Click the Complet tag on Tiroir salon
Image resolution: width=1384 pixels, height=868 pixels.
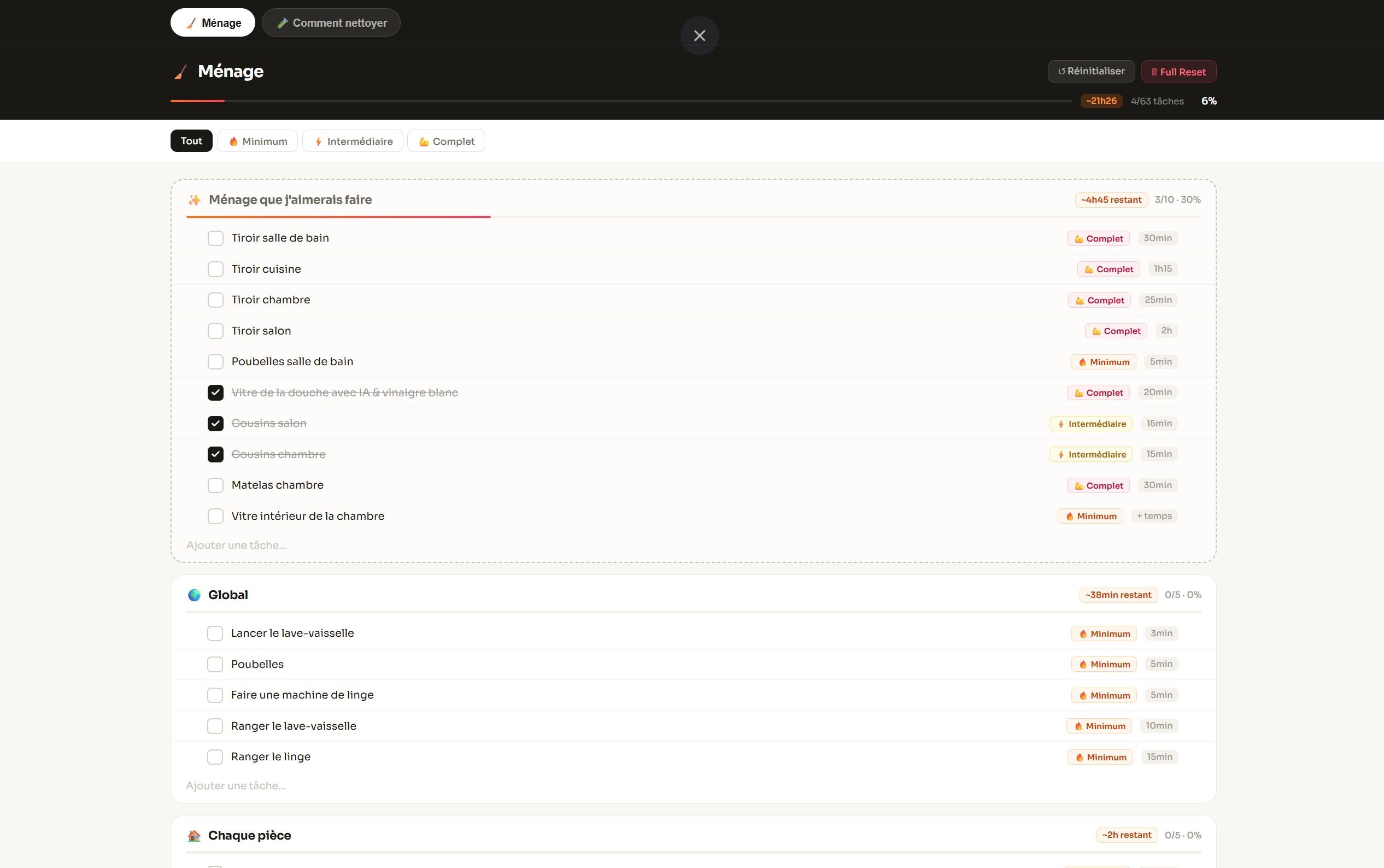(x=1116, y=331)
